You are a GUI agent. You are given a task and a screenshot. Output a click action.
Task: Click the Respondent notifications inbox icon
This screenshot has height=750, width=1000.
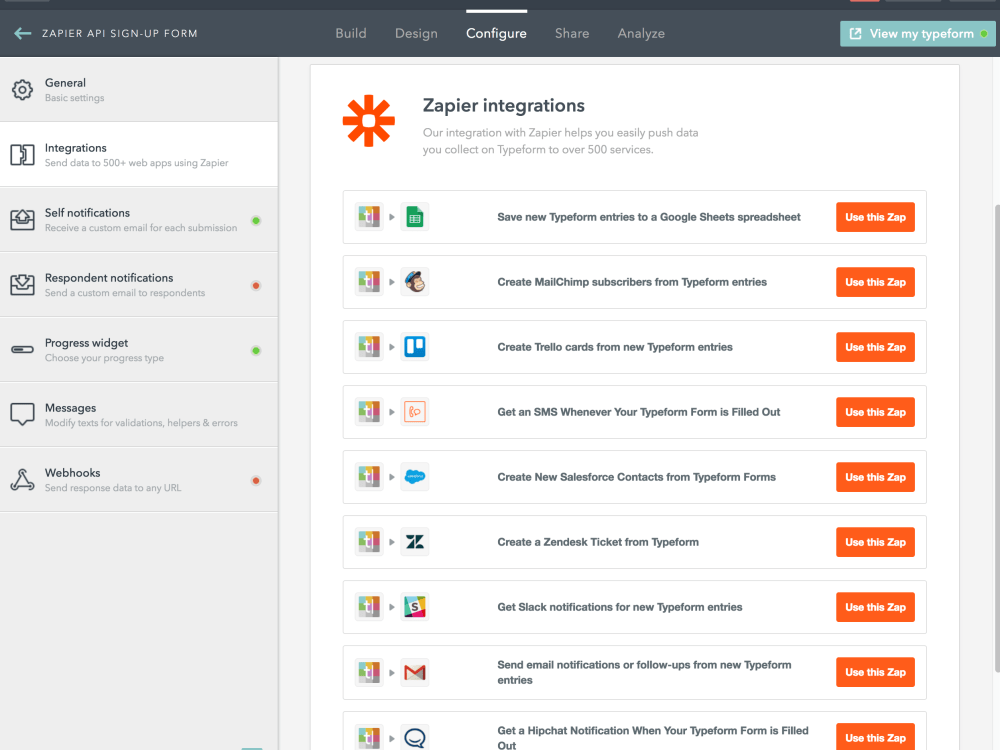22,285
